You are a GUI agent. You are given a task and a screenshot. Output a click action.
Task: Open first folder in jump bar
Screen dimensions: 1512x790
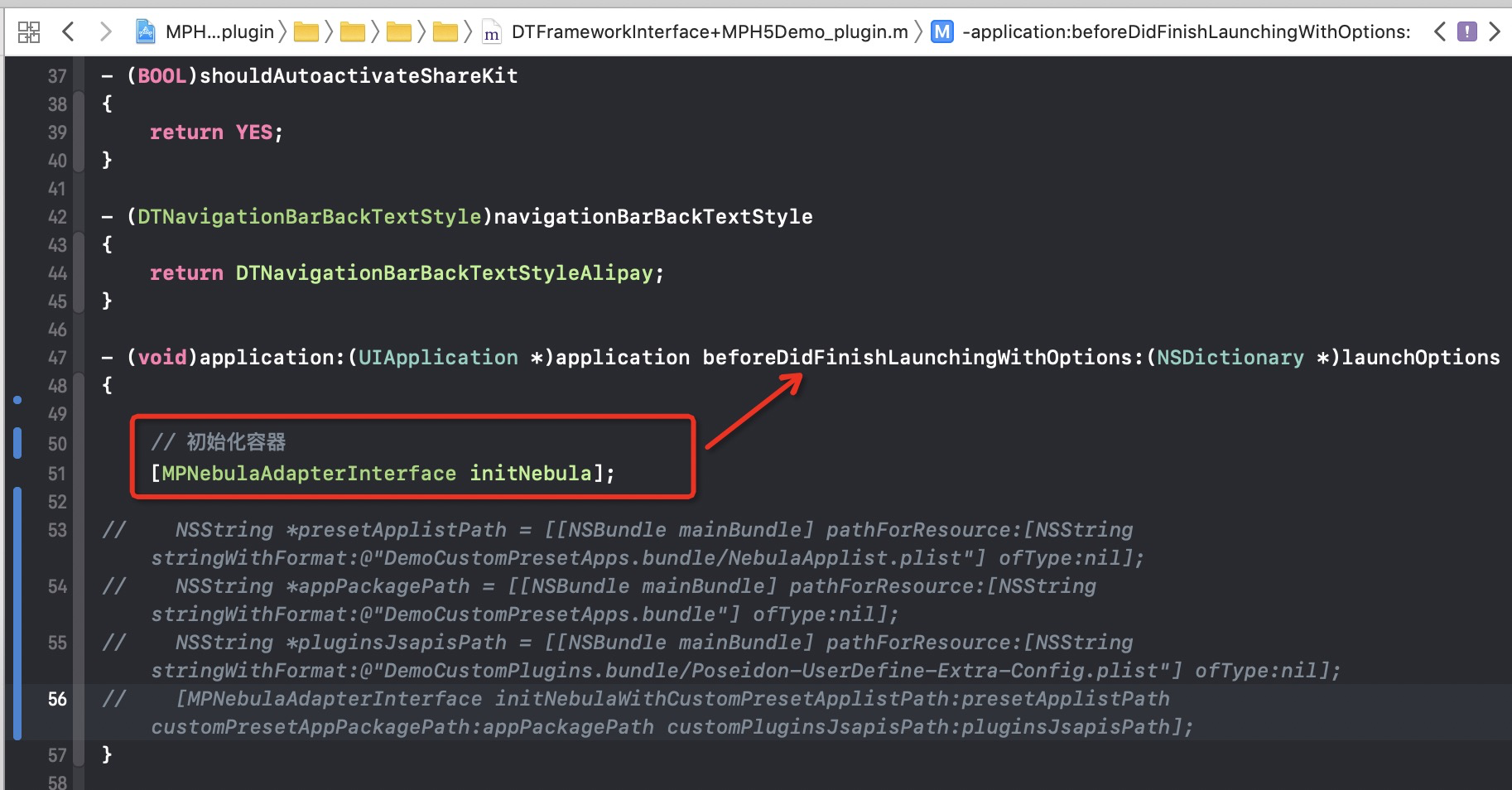(306, 32)
